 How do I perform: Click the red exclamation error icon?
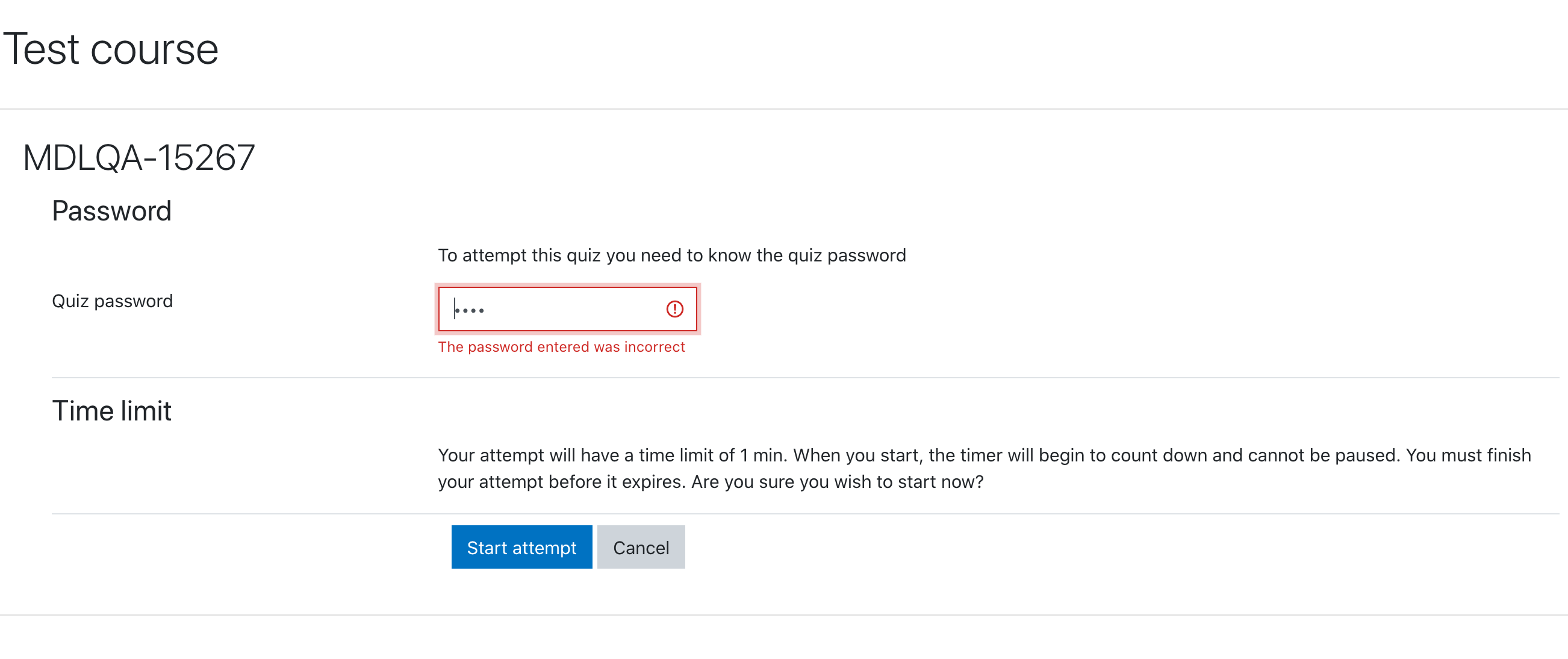point(674,309)
